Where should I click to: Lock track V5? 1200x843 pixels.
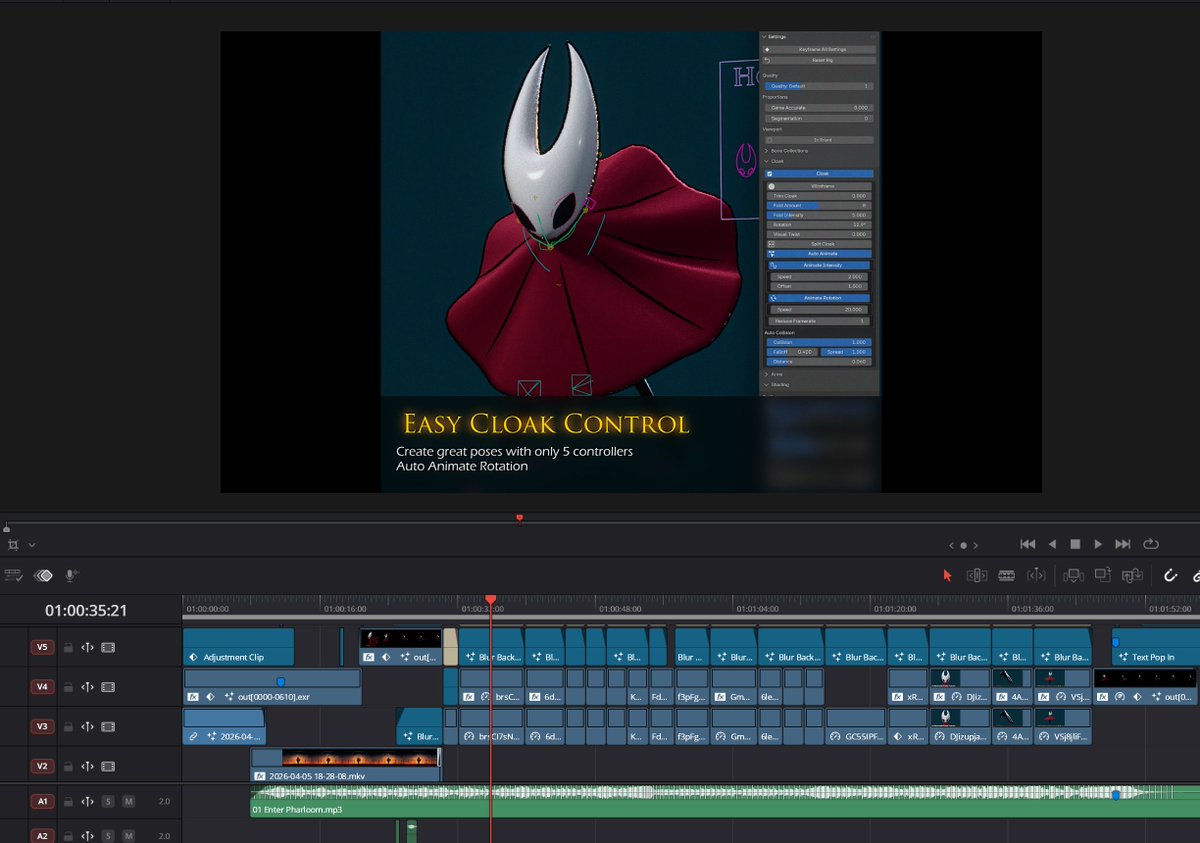(x=68, y=647)
